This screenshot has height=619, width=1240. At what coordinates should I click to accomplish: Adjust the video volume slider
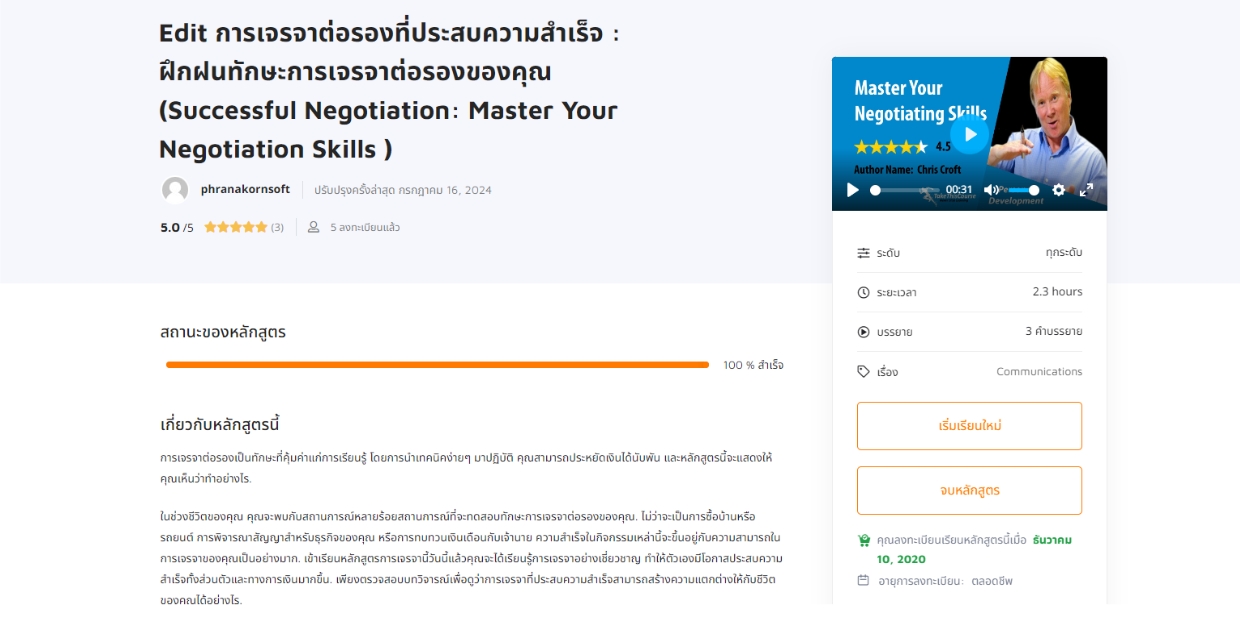click(x=1022, y=190)
